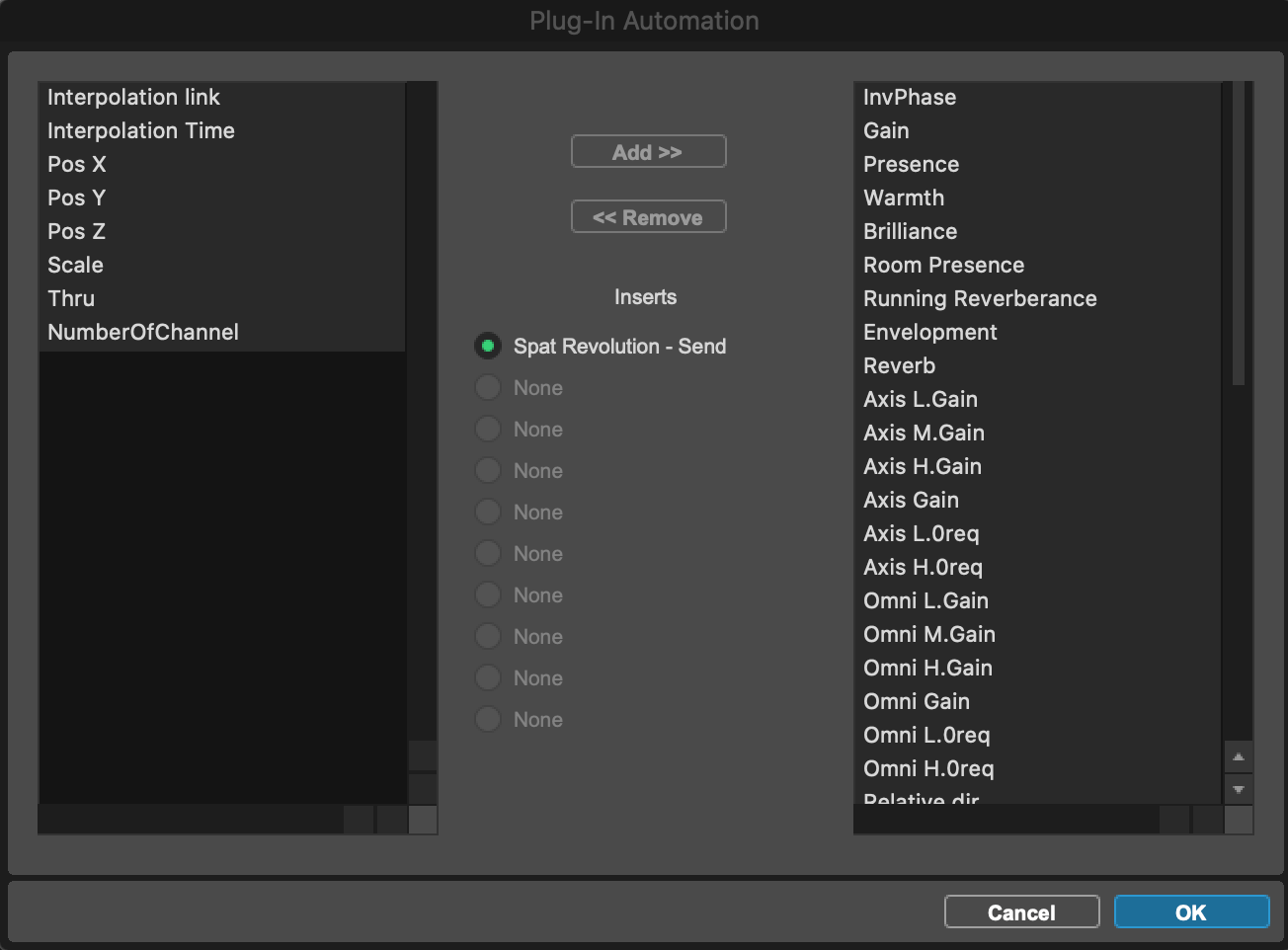Image resolution: width=1288 pixels, height=950 pixels.
Task: Select the Scale parameter
Action: [x=75, y=265]
